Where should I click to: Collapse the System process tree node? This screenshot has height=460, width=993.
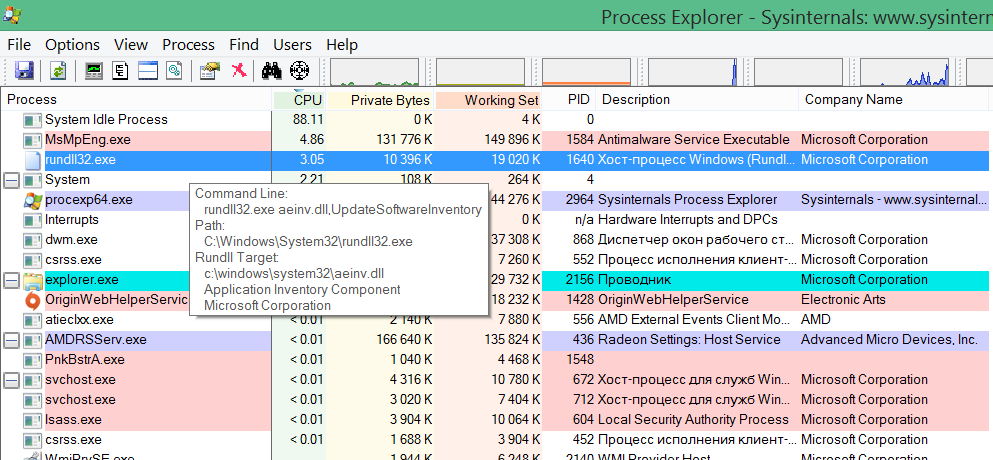click(x=12, y=180)
